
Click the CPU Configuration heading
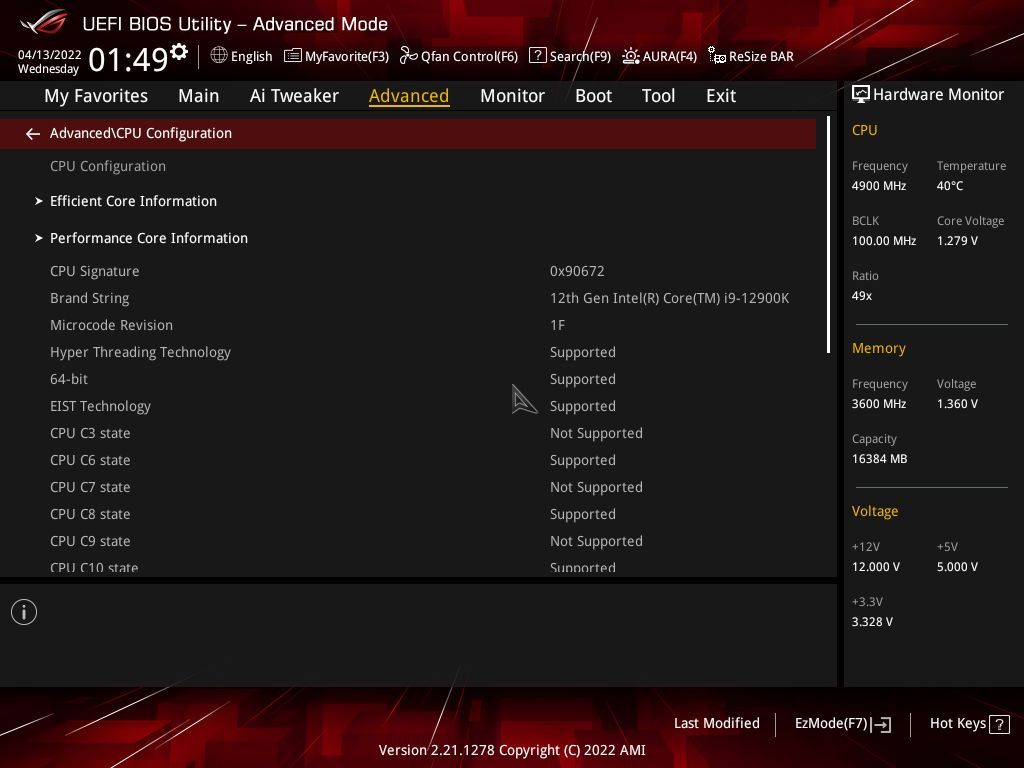(108, 167)
